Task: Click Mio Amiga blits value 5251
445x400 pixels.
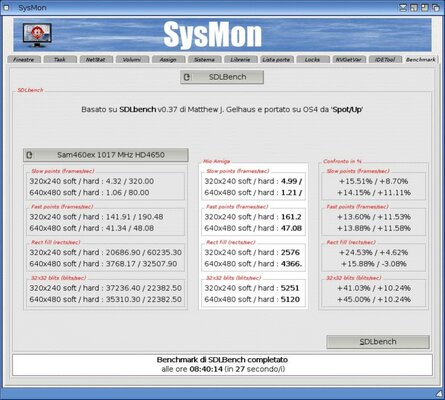Action: tap(290, 288)
